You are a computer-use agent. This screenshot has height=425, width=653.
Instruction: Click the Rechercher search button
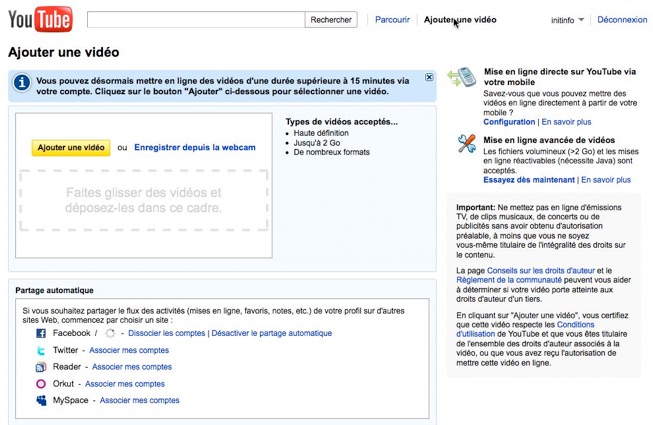331,20
